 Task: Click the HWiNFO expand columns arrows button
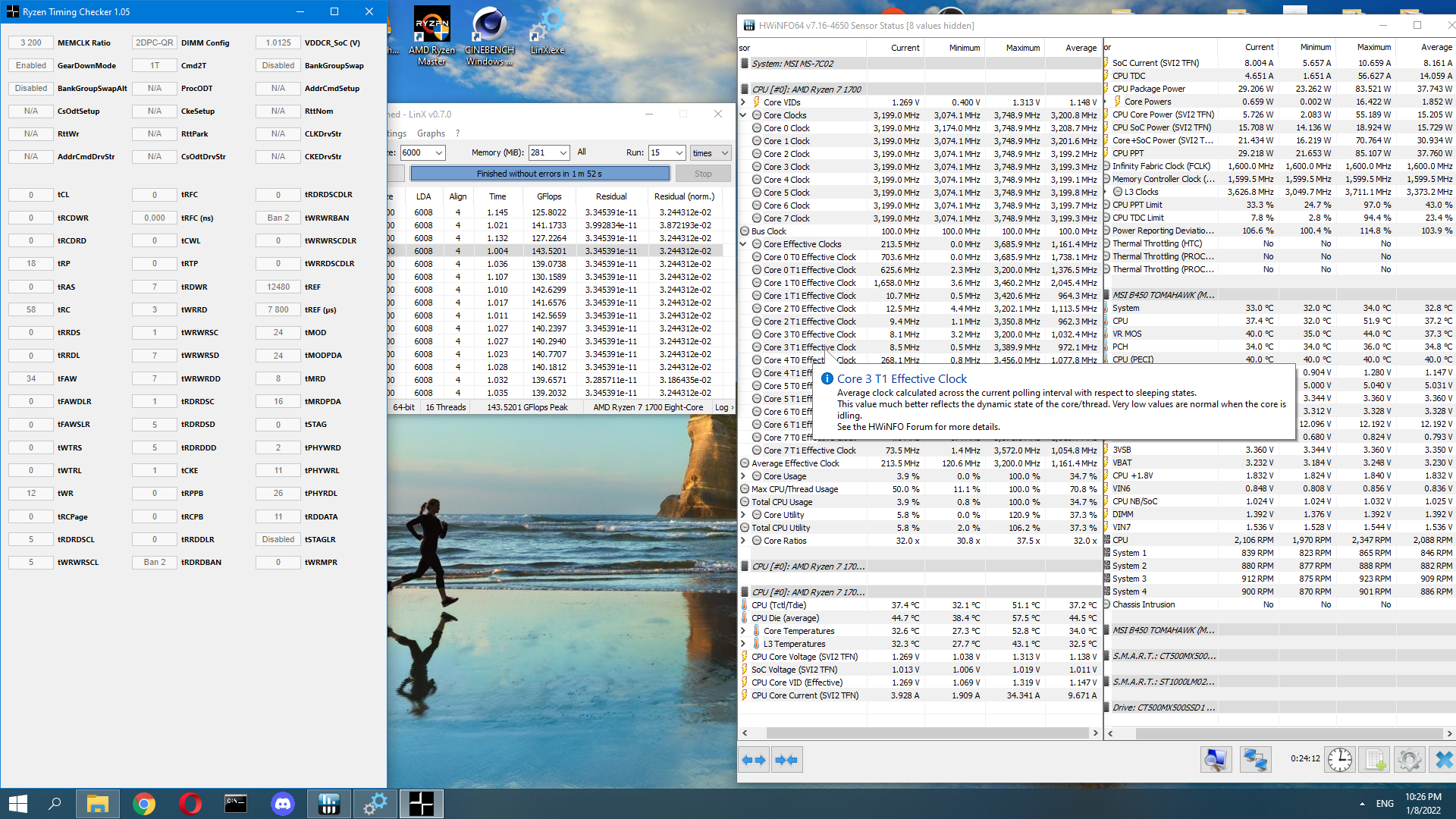pos(754,760)
